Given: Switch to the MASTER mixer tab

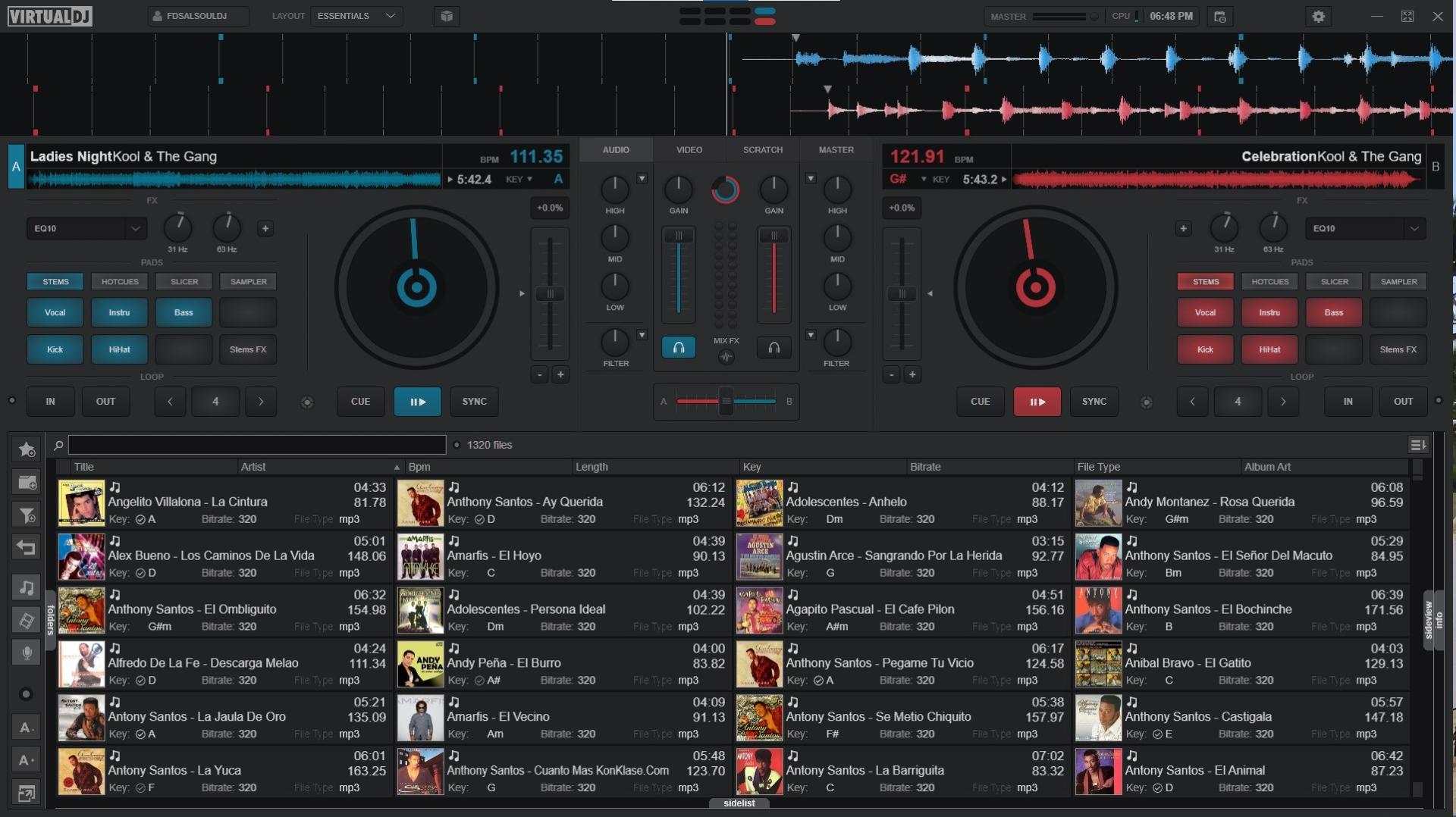Looking at the screenshot, I should 836,150.
